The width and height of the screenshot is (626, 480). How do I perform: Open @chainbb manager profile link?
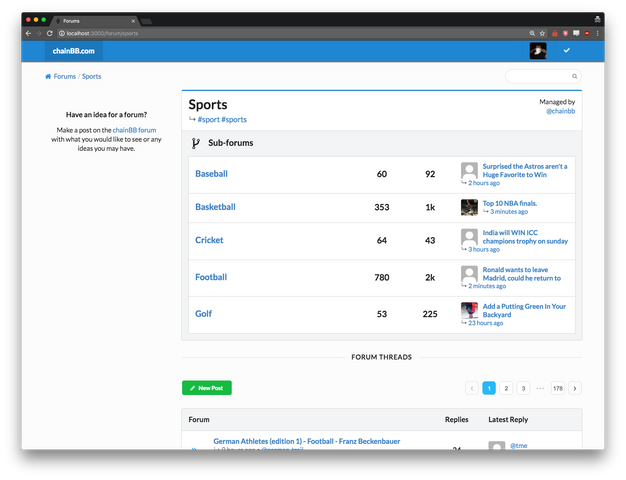561,111
